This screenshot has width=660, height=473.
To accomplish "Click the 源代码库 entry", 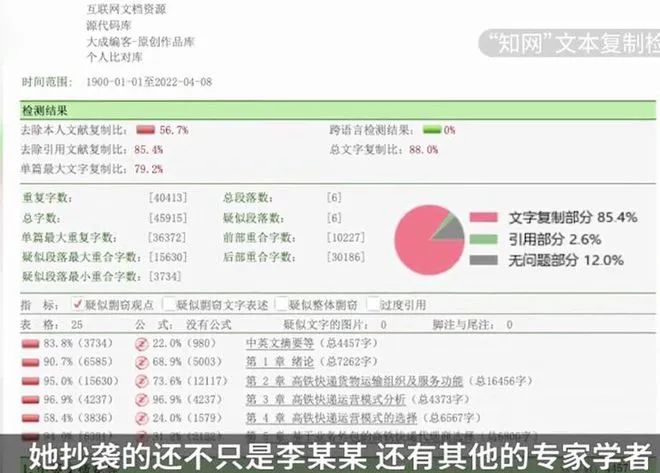I will pyautogui.click(x=109, y=26).
